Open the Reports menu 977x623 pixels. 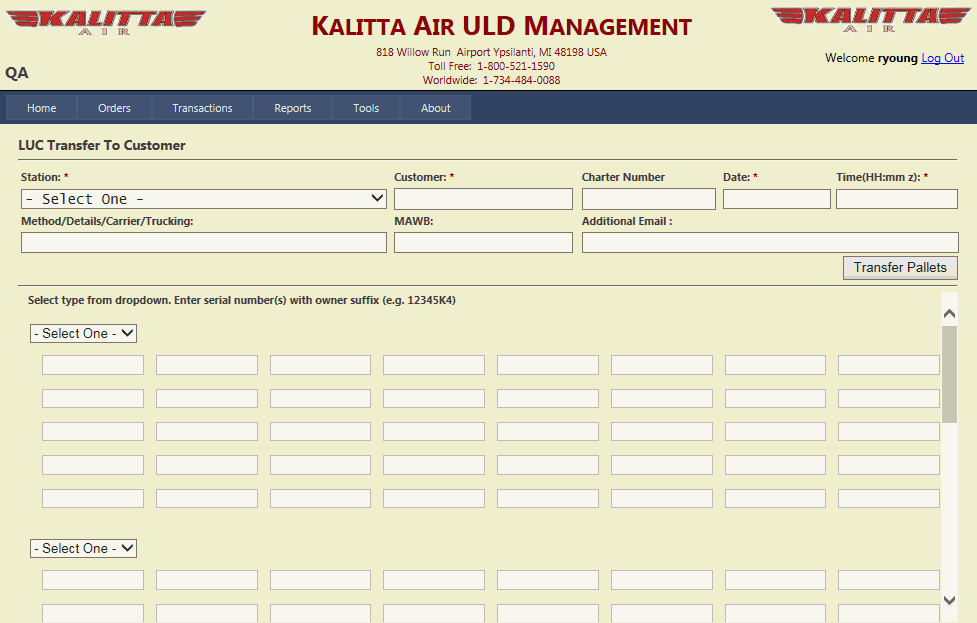point(293,108)
